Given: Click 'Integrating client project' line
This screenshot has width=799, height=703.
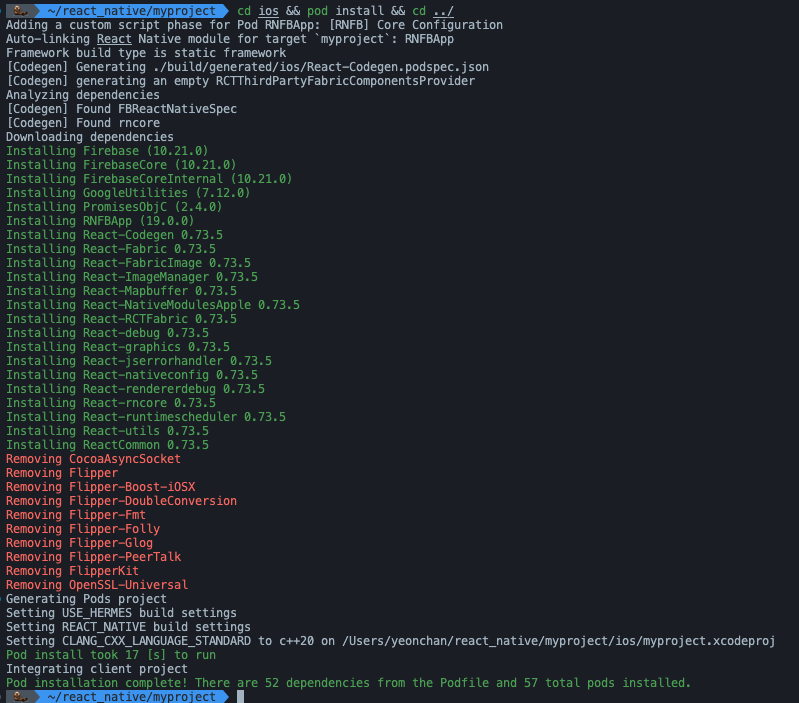Looking at the screenshot, I should click(97, 669).
